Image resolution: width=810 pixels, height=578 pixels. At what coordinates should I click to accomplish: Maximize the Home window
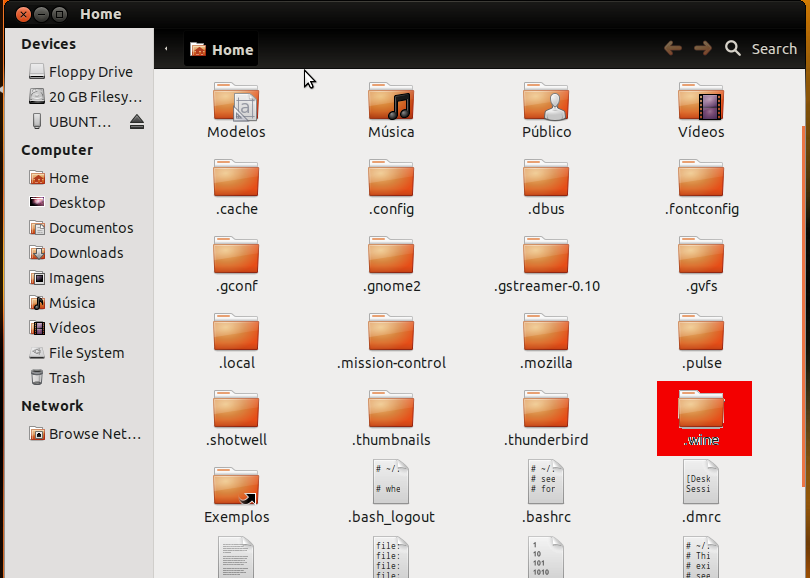pyautogui.click(x=59, y=14)
